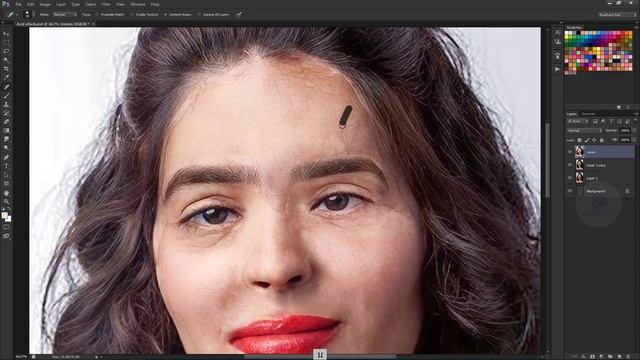This screenshot has height=360, width=640.
Task: Toggle Quick Mask mode icon
Action: tap(6, 227)
